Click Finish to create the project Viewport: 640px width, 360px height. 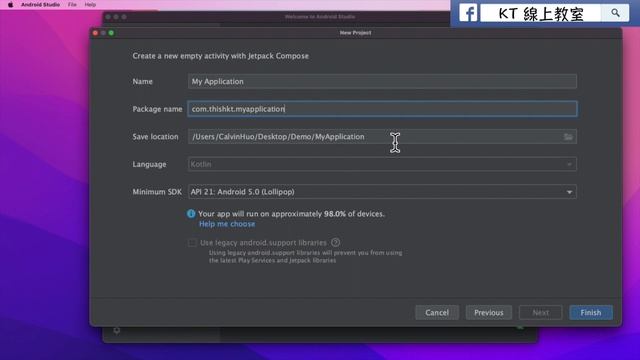(591, 313)
